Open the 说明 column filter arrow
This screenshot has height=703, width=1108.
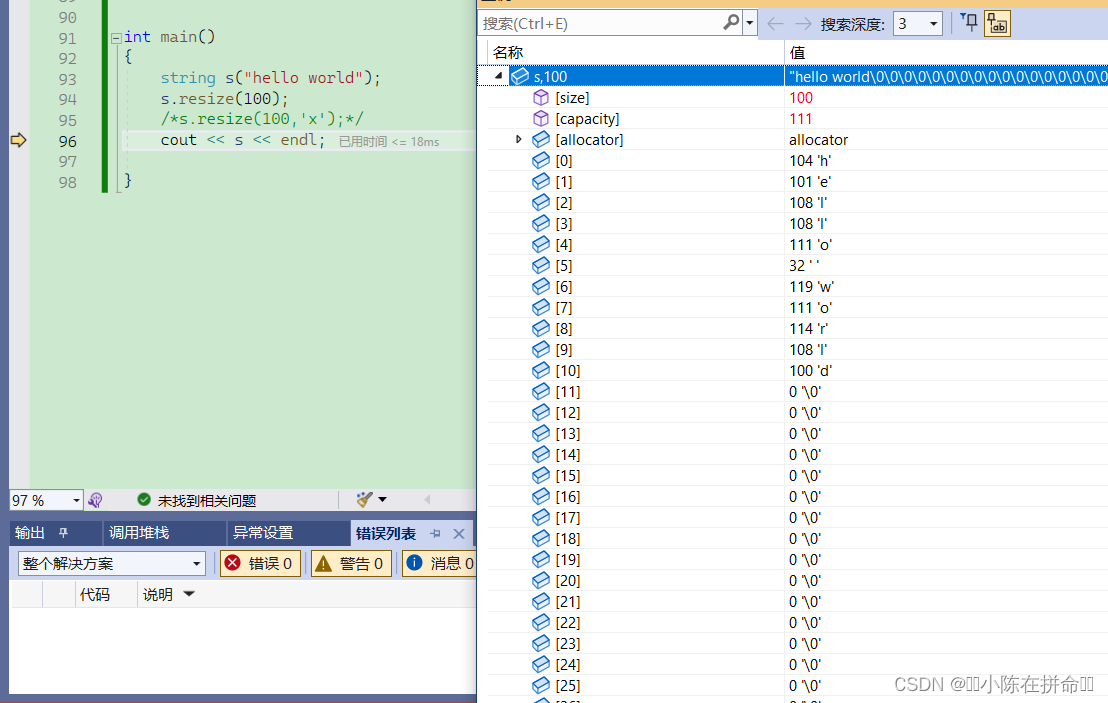(189, 594)
